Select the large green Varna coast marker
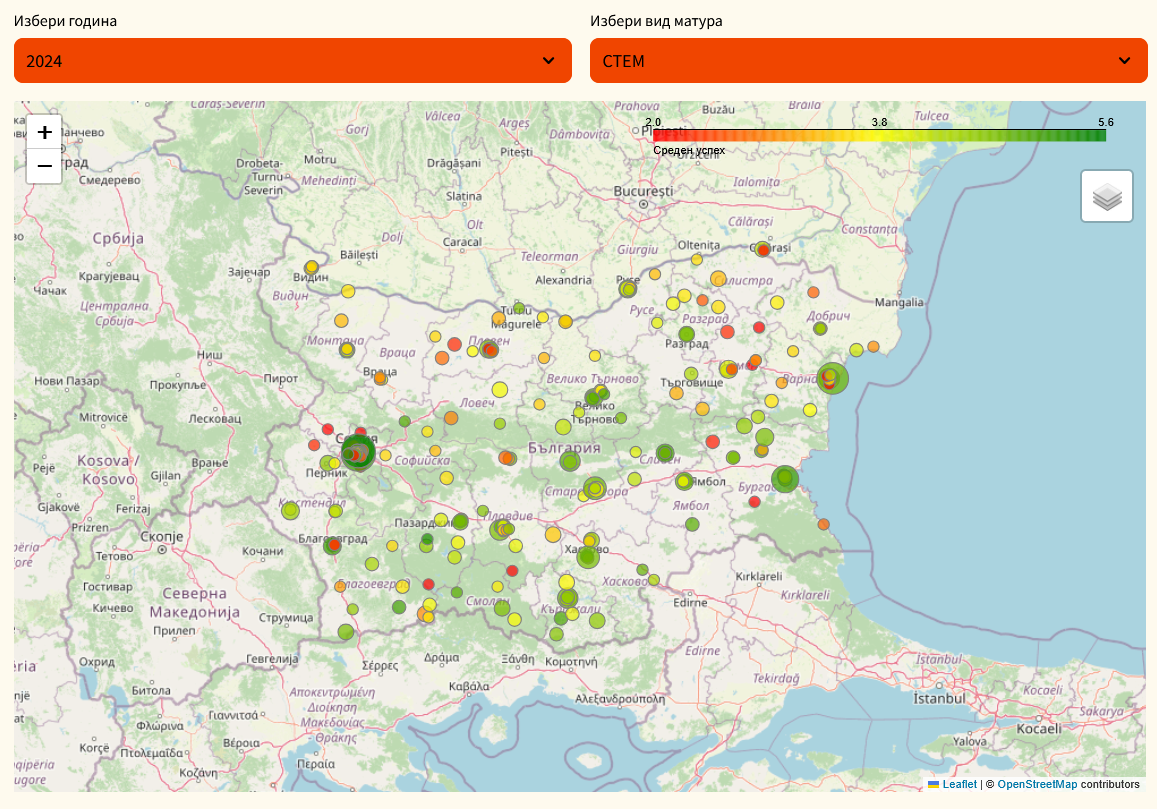 pos(832,379)
